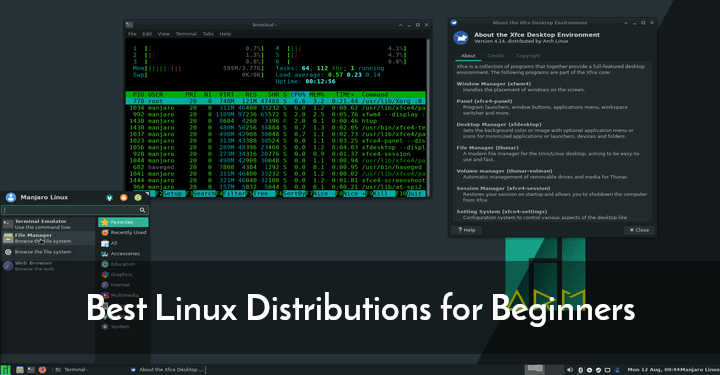720x375 pixels.
Task: Switch to the About tab in the Xfce dialog
Action: click(x=468, y=56)
